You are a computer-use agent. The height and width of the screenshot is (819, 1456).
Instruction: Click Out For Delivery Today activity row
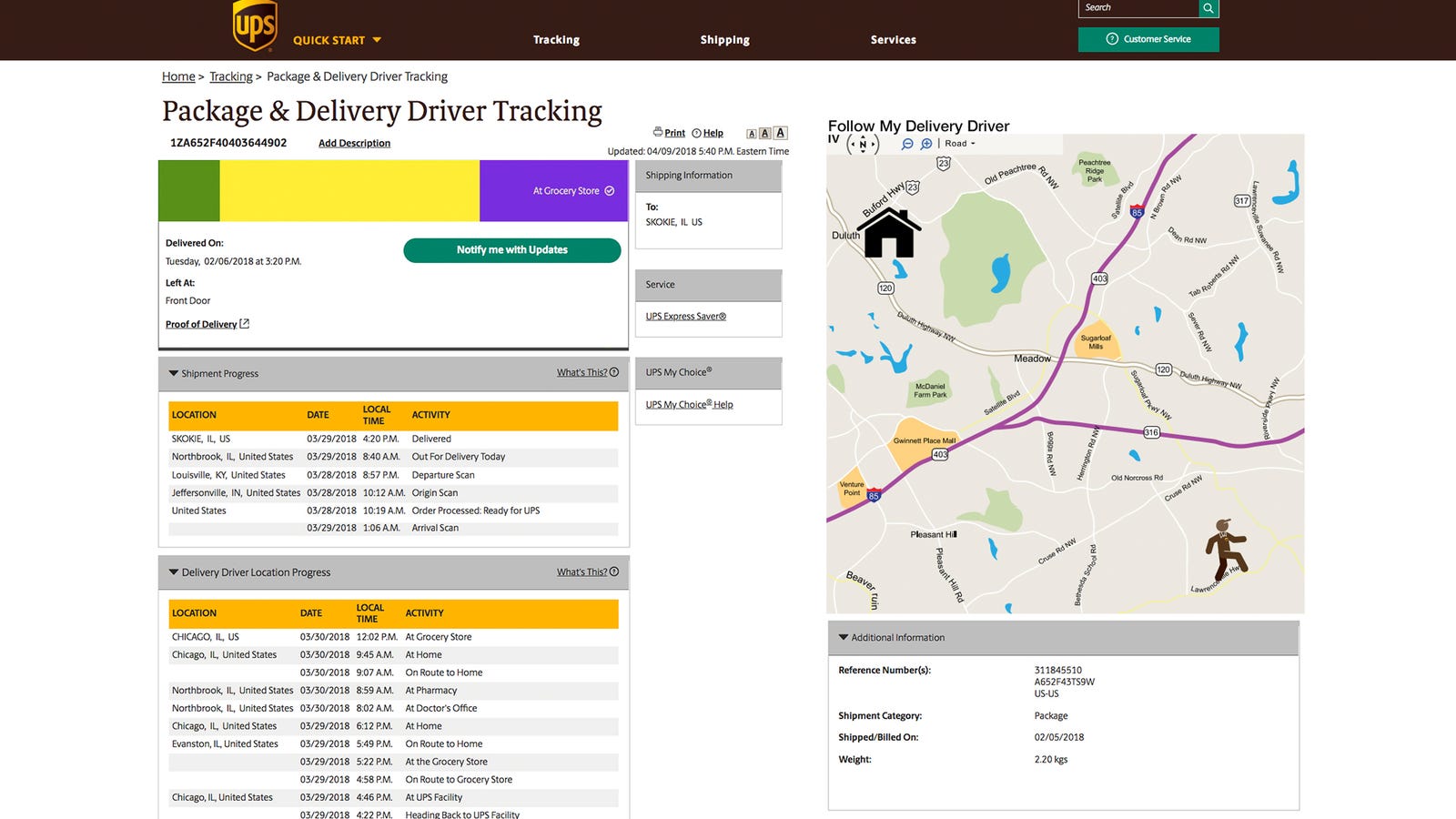(393, 457)
